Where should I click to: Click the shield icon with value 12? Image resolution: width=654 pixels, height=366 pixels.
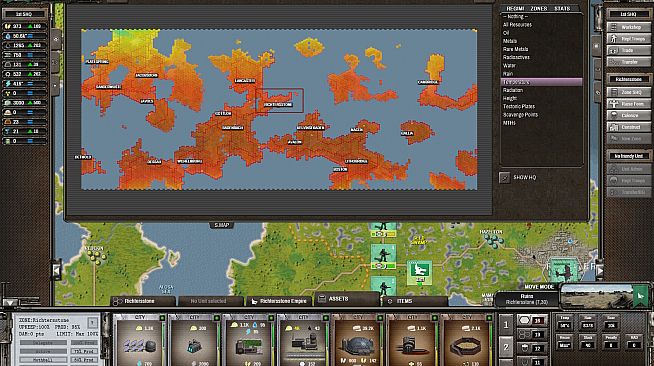coord(532,348)
